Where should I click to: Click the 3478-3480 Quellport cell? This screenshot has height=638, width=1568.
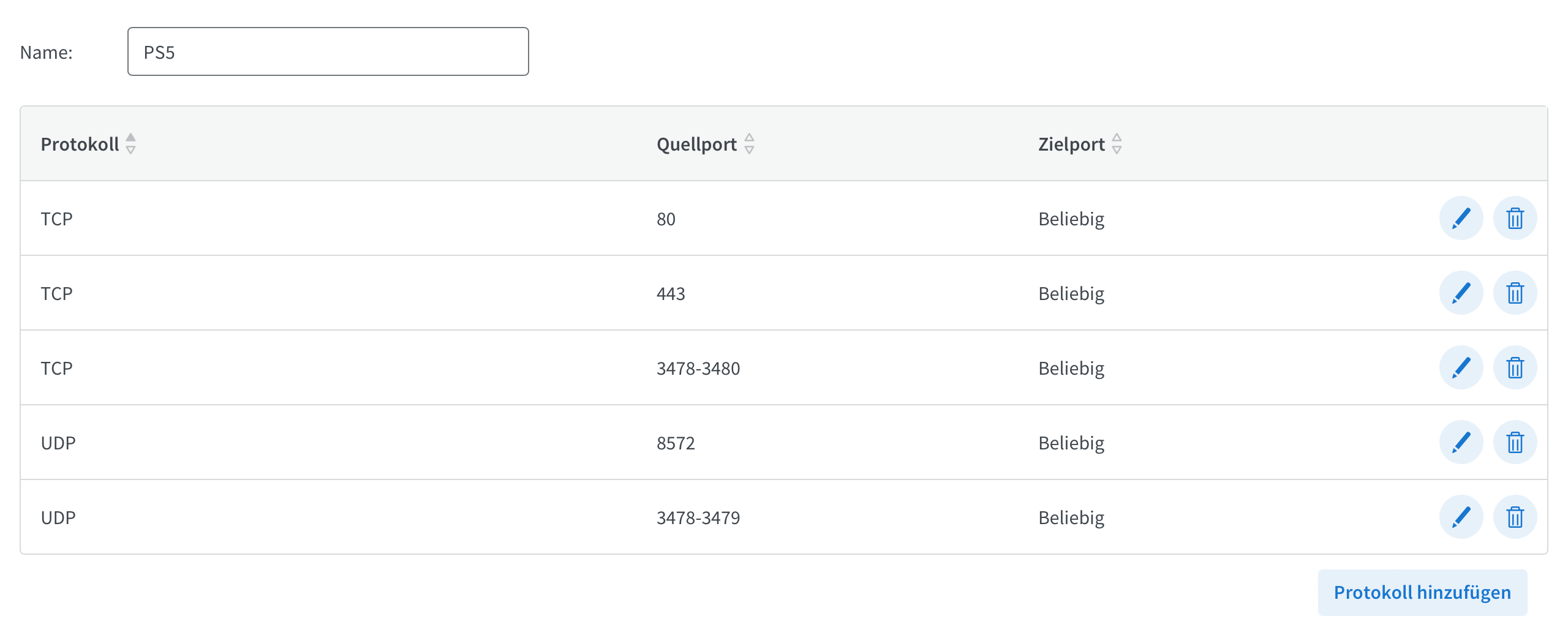pos(698,368)
